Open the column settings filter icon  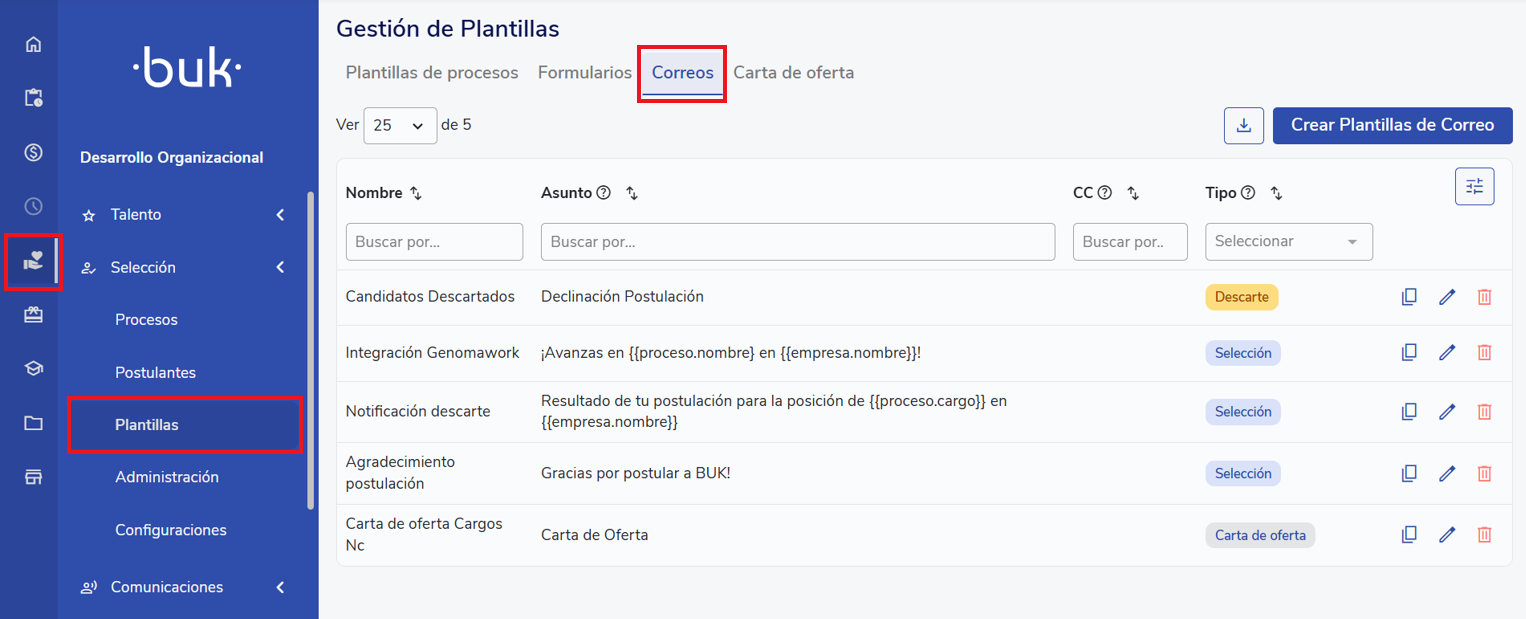(1474, 186)
